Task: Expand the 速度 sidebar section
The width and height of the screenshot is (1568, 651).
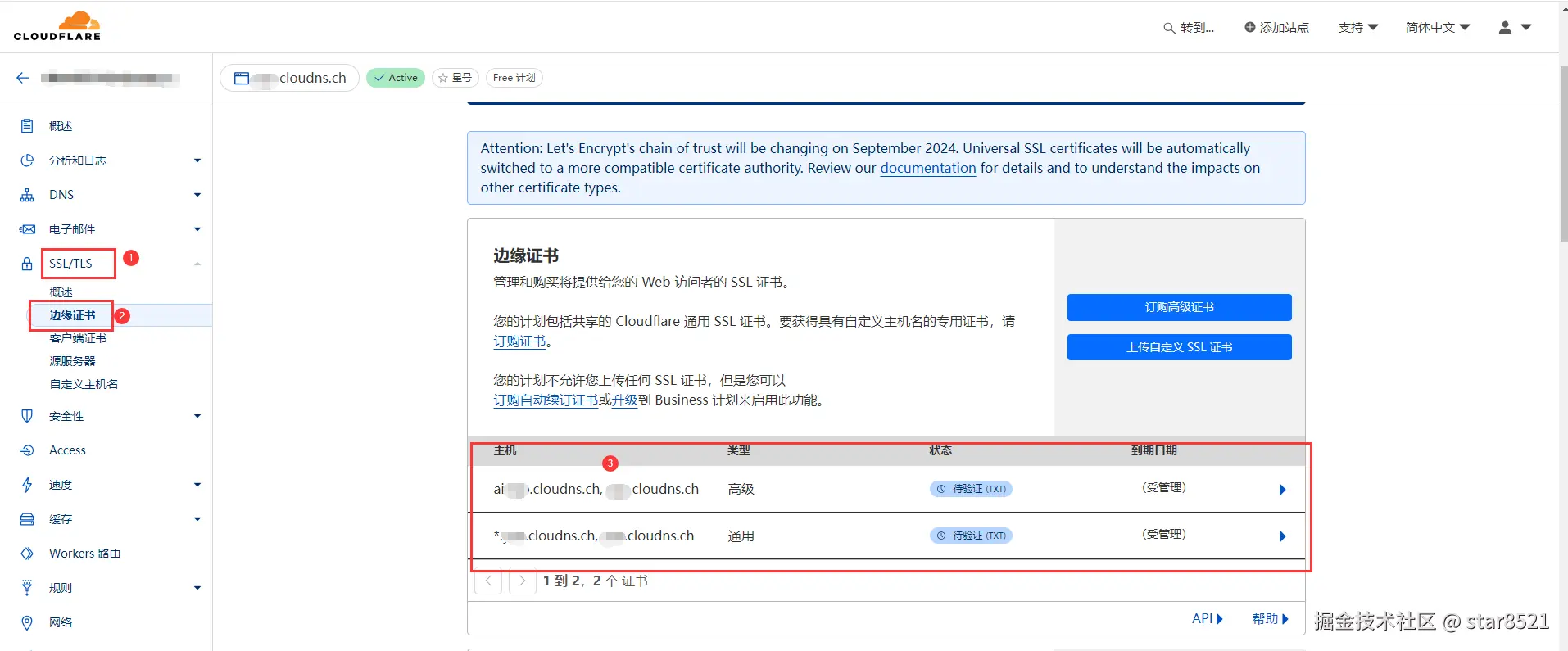Action: 197,485
